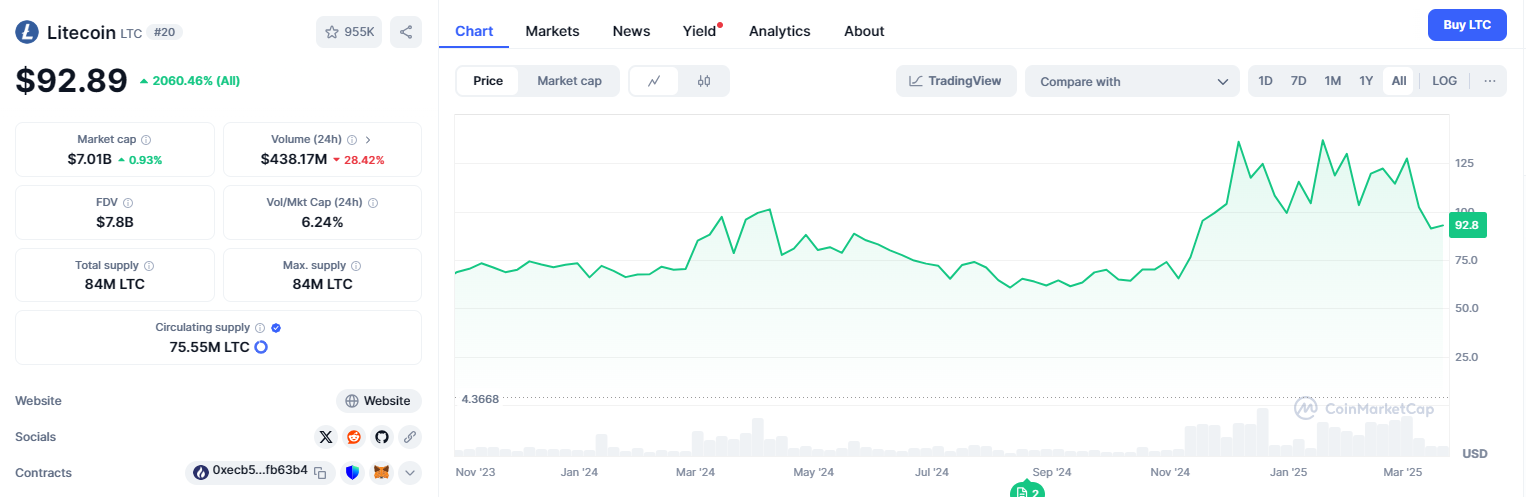
Task: Open the TradingView chart
Action: coord(955,81)
